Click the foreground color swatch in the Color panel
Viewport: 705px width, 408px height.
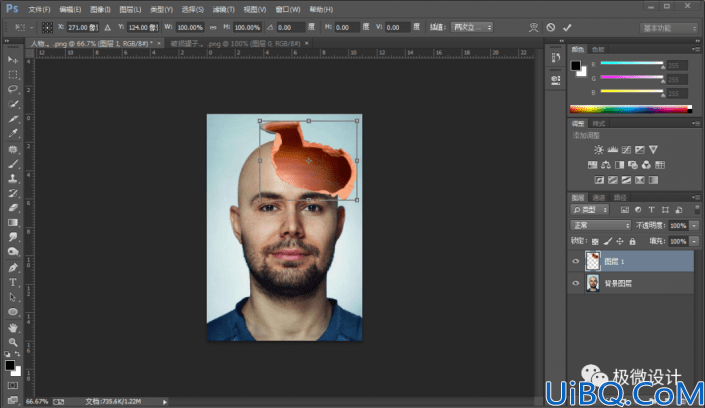point(576,66)
